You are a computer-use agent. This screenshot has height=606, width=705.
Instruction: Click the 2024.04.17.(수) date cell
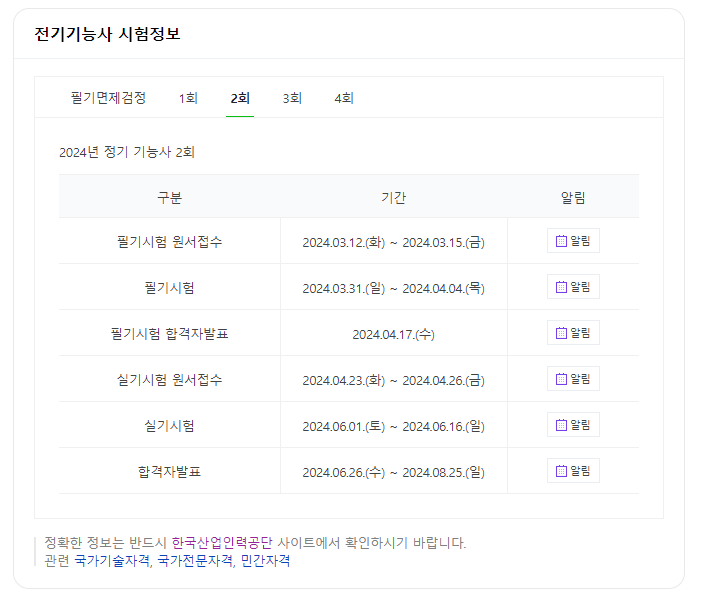393,334
